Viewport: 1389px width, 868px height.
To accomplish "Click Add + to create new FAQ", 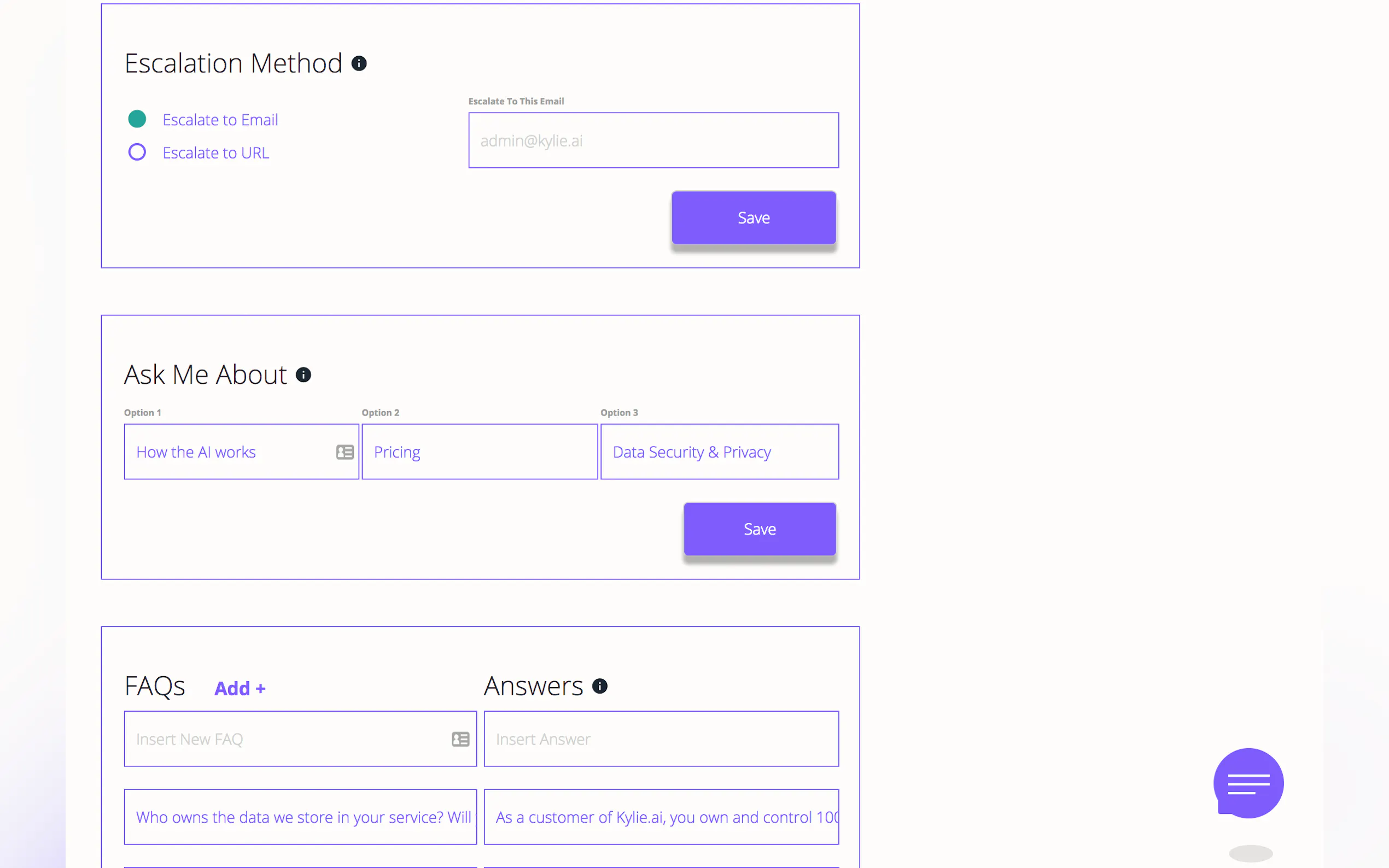I will pos(240,688).
